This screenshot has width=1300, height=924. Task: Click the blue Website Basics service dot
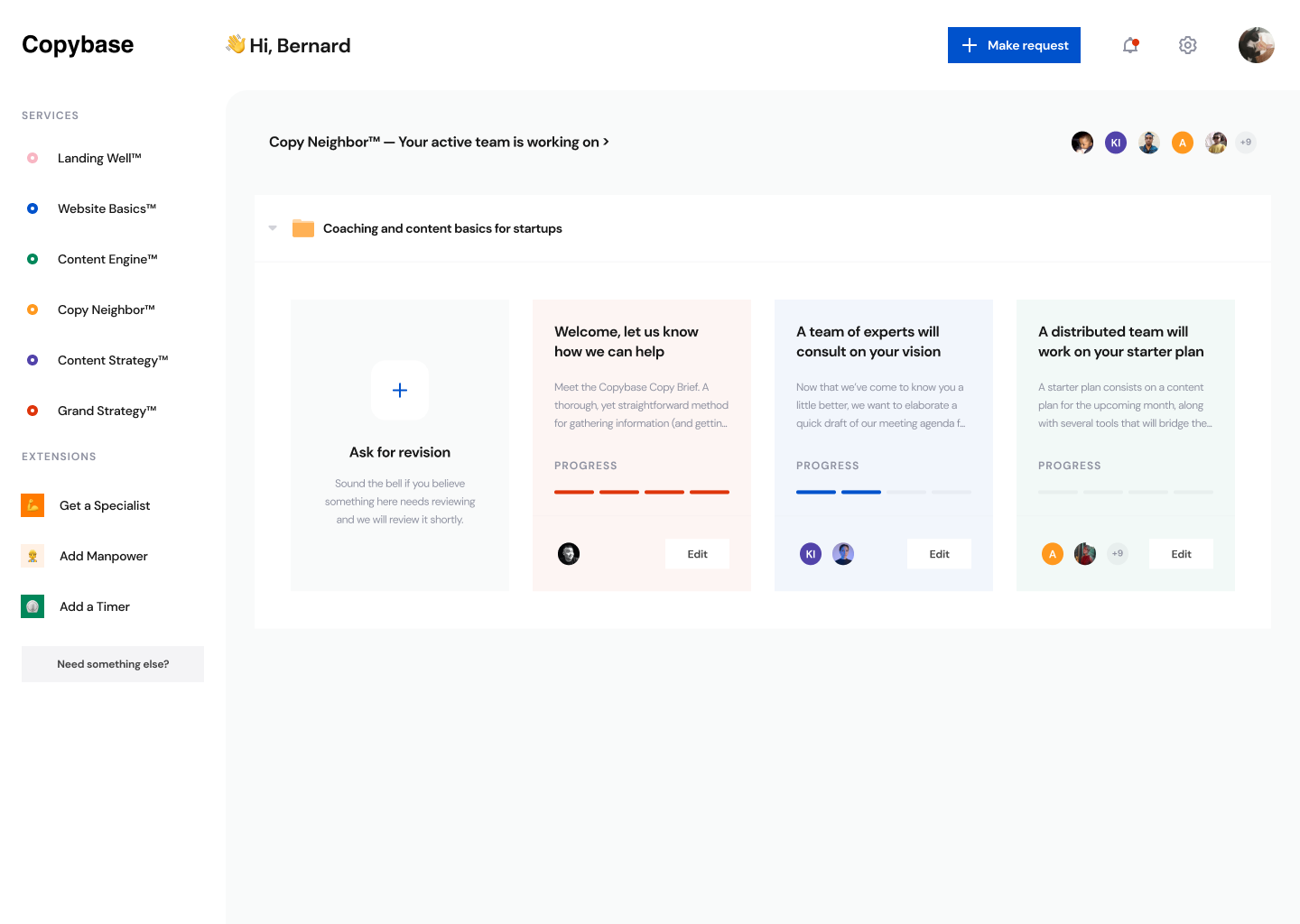pos(32,208)
